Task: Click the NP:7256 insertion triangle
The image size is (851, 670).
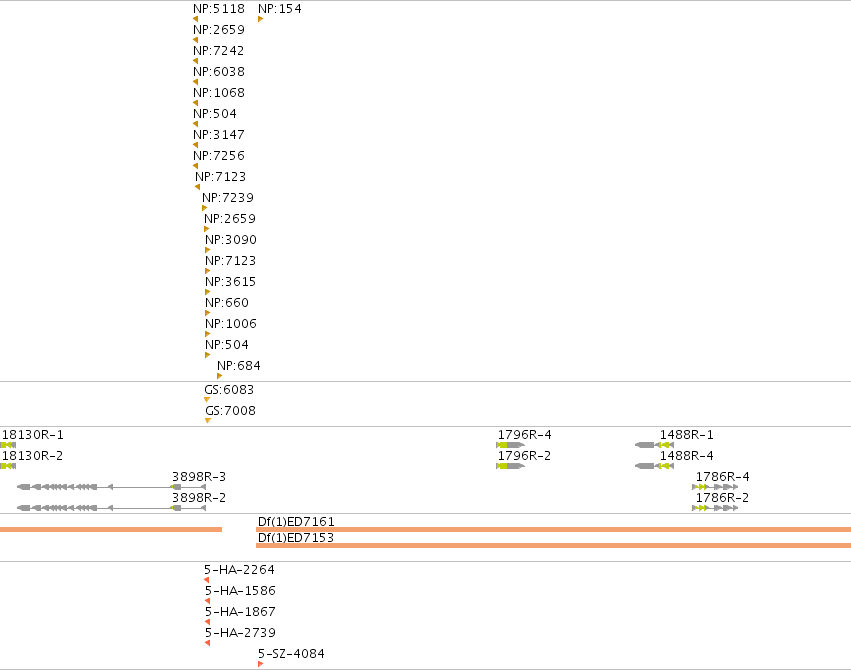Action: tap(195, 166)
